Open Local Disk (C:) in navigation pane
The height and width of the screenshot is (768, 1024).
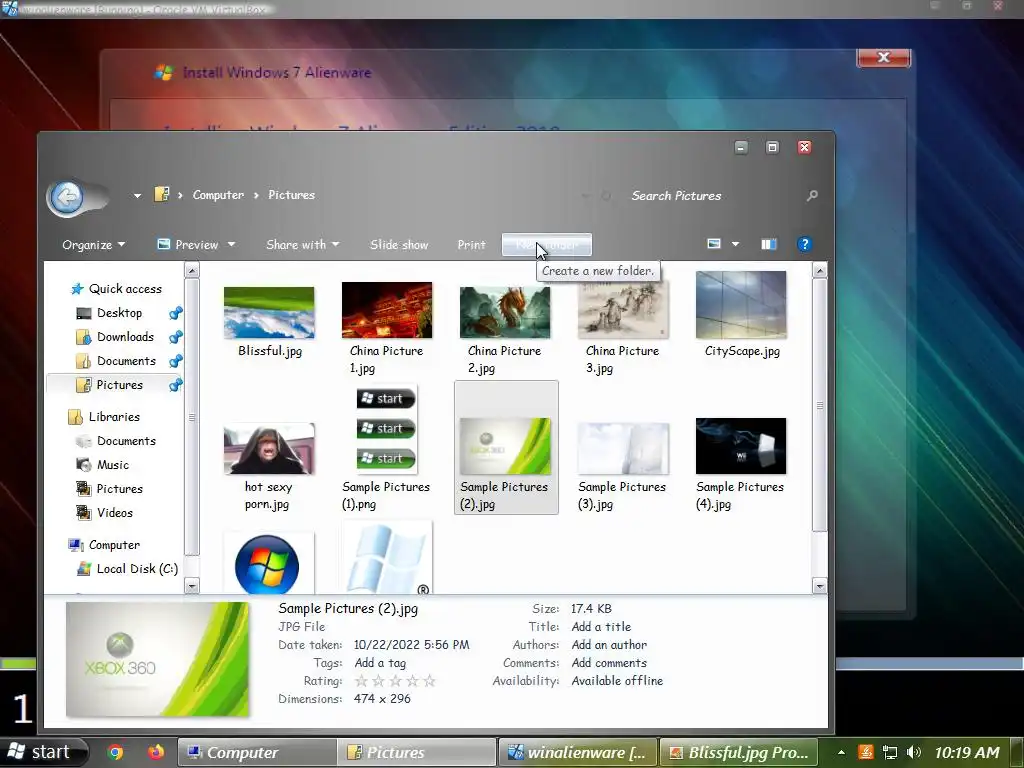(x=128, y=569)
